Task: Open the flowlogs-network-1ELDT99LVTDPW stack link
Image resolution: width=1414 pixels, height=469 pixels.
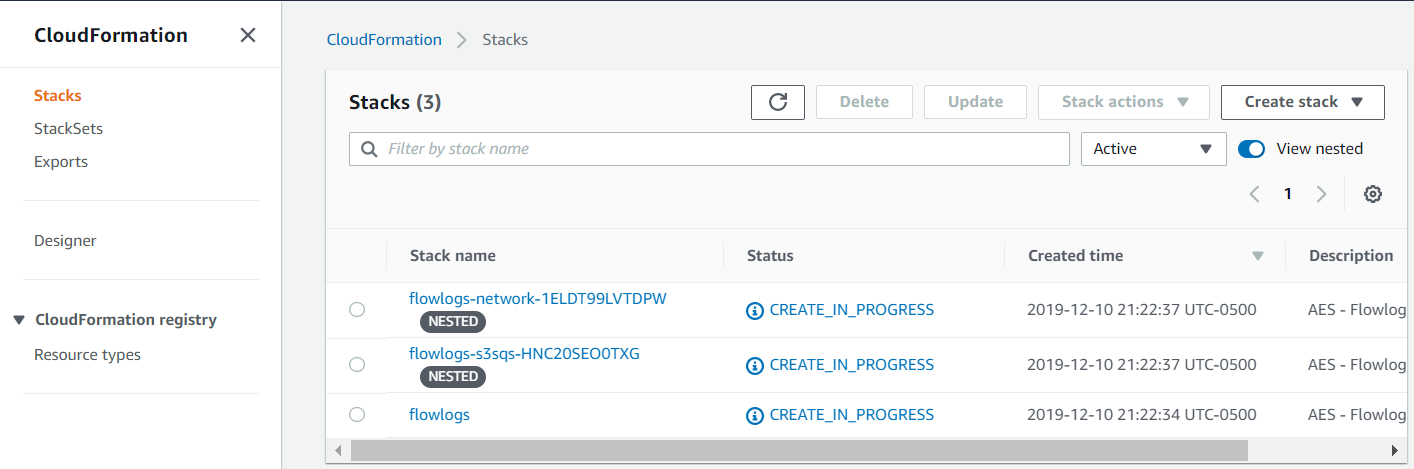Action: [x=538, y=298]
